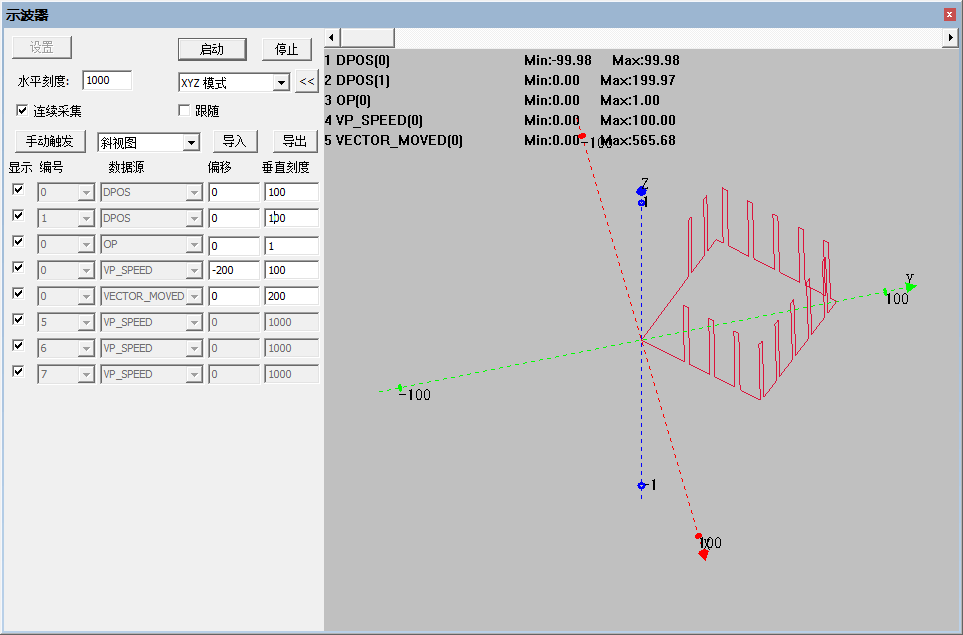Click the 导入 import button
The height and width of the screenshot is (635, 963).
point(235,141)
